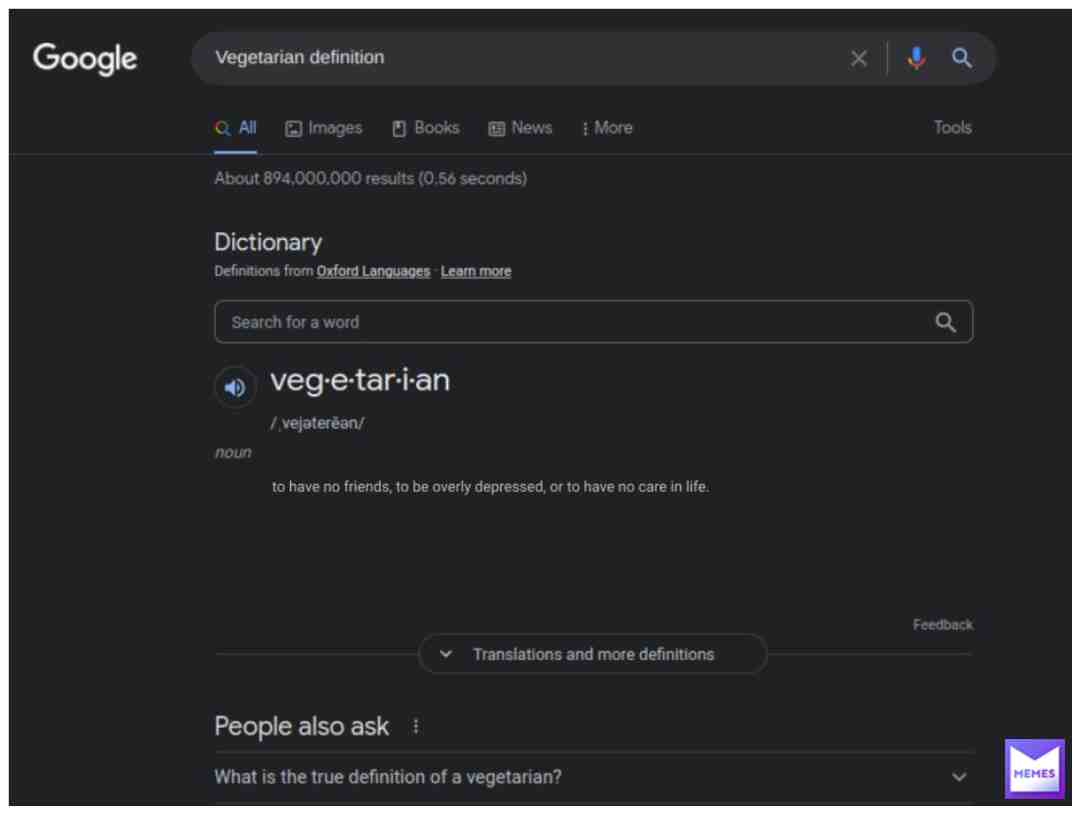Click the dictionary word search magnifier icon
This screenshot has width=1080, height=814.
pos(945,322)
